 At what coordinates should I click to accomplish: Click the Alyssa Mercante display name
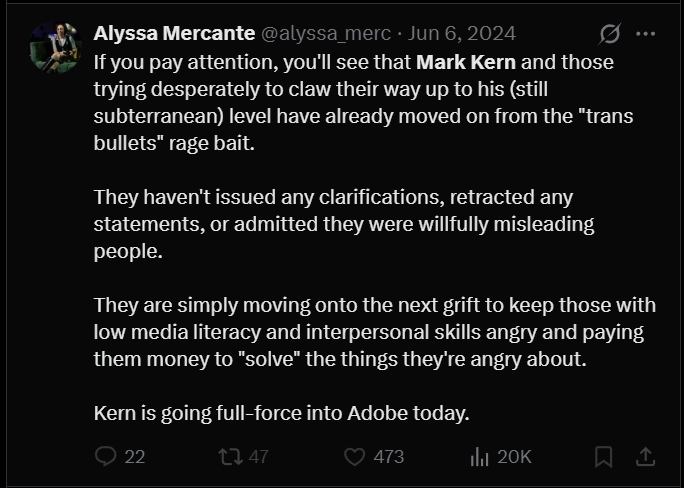(174, 34)
